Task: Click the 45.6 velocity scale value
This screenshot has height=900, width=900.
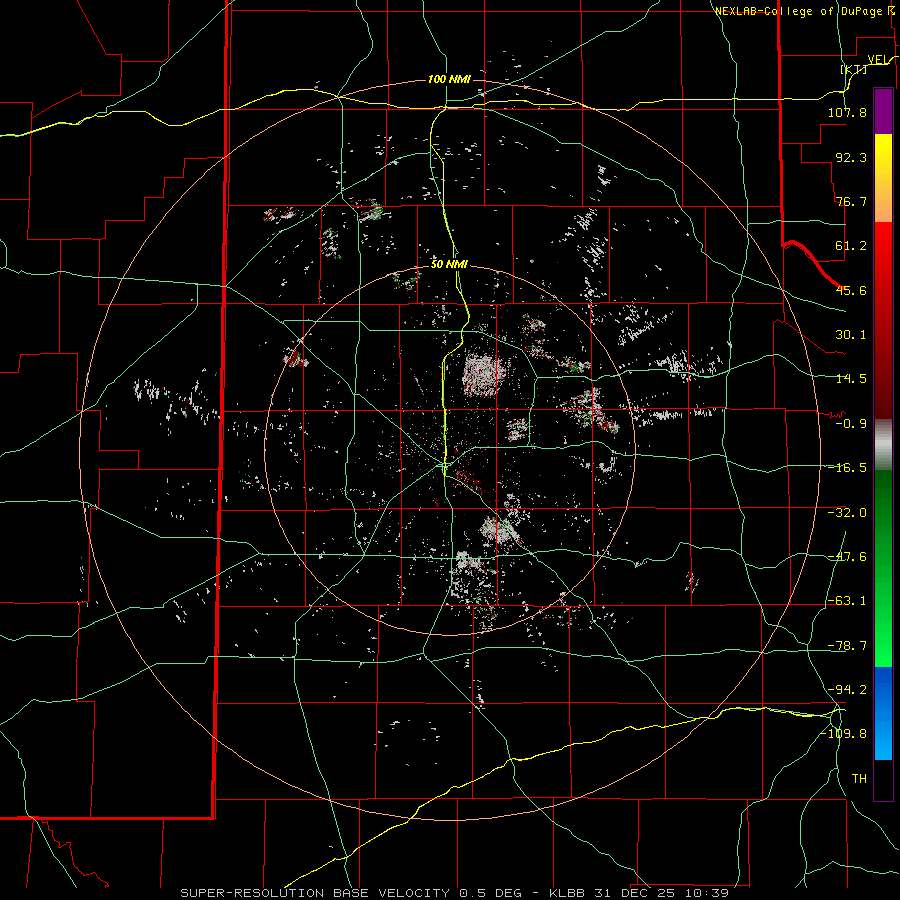Action: pos(851,290)
